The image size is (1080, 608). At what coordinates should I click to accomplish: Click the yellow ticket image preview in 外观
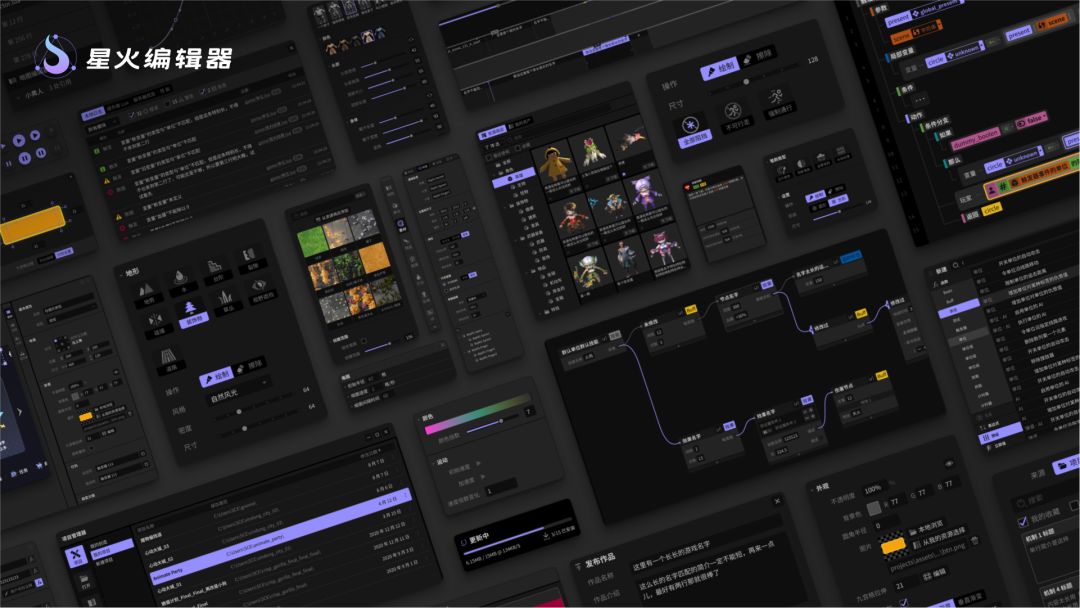click(x=893, y=545)
